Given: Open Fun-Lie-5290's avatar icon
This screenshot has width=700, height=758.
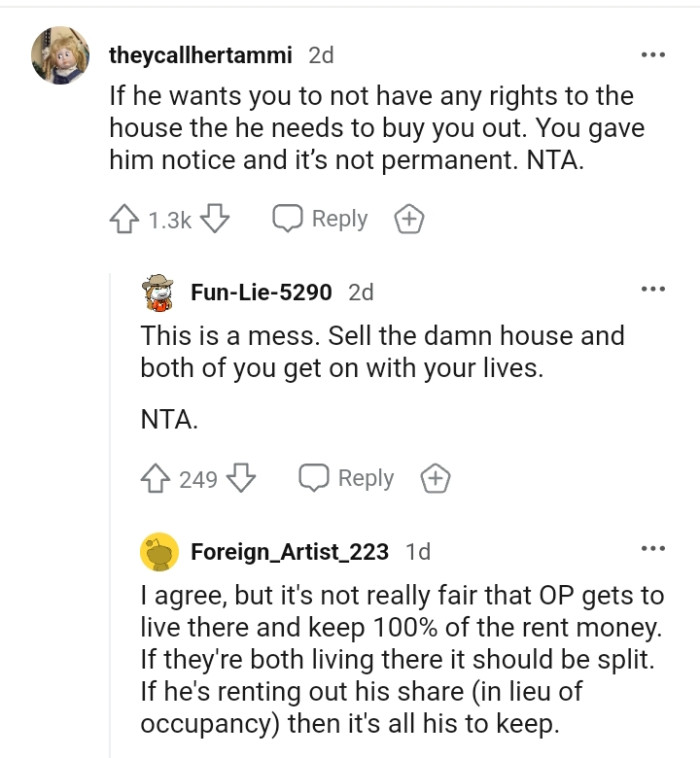Looking at the screenshot, I should coord(157,292).
